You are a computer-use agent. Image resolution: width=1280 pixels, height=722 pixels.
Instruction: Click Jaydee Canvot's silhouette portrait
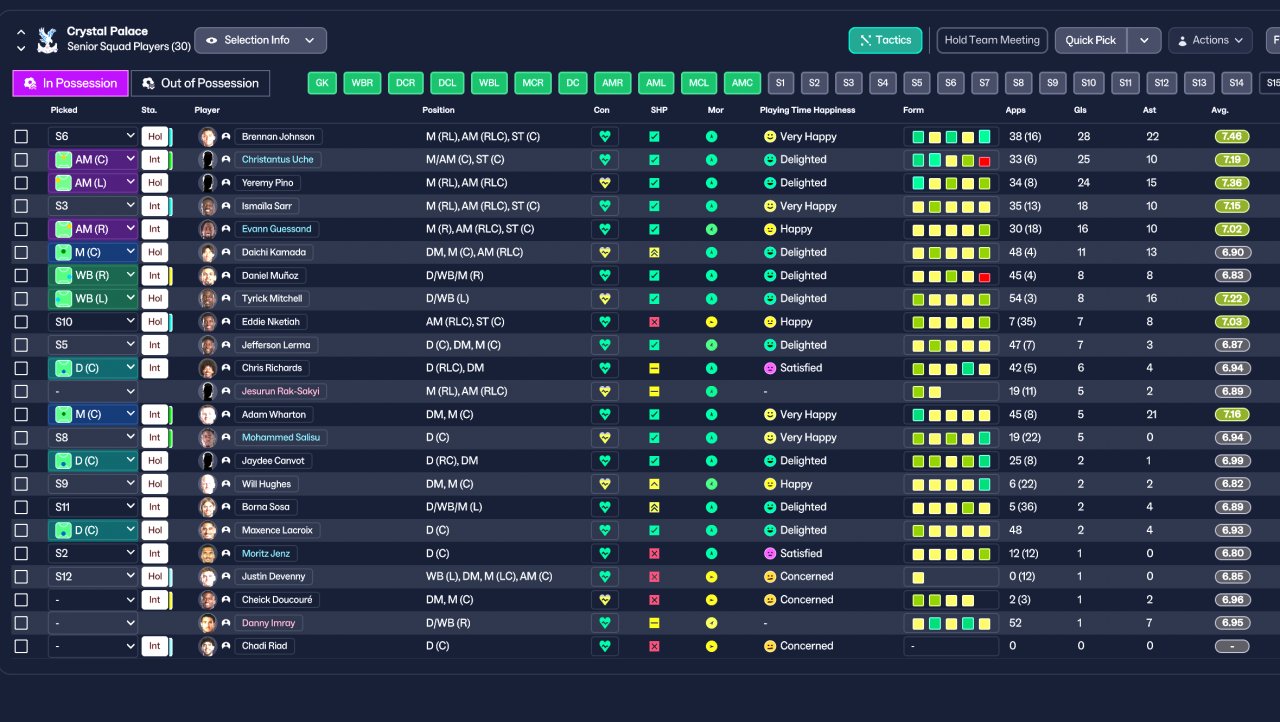(x=208, y=461)
